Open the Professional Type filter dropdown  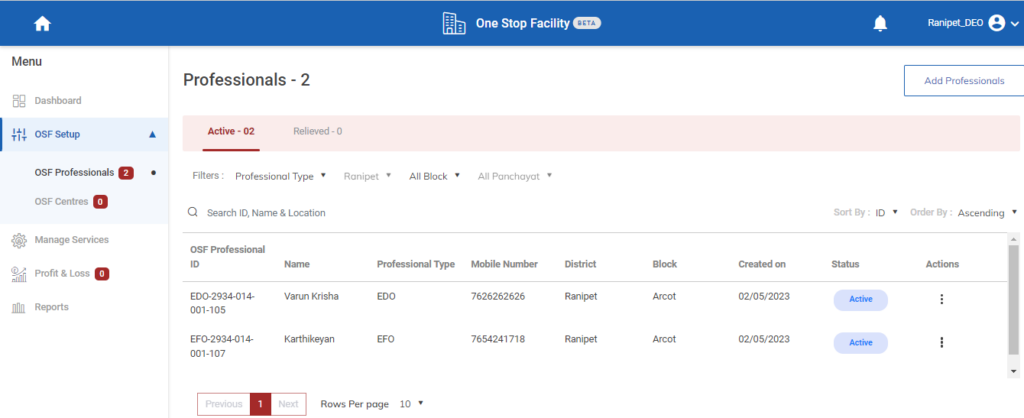coord(281,176)
